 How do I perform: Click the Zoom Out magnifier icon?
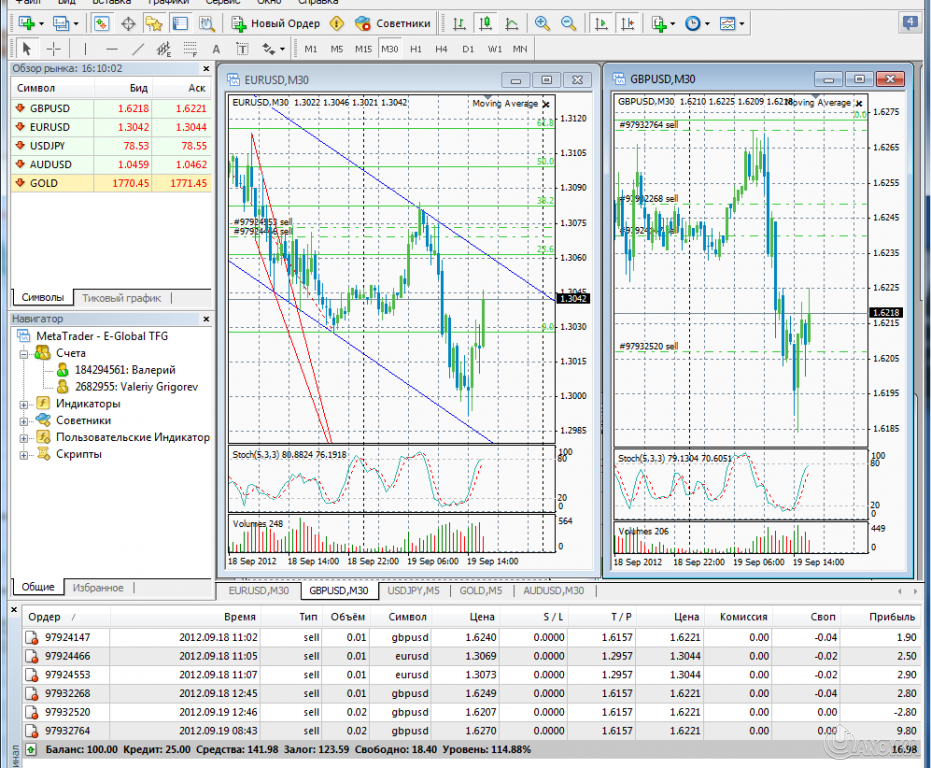click(x=568, y=23)
